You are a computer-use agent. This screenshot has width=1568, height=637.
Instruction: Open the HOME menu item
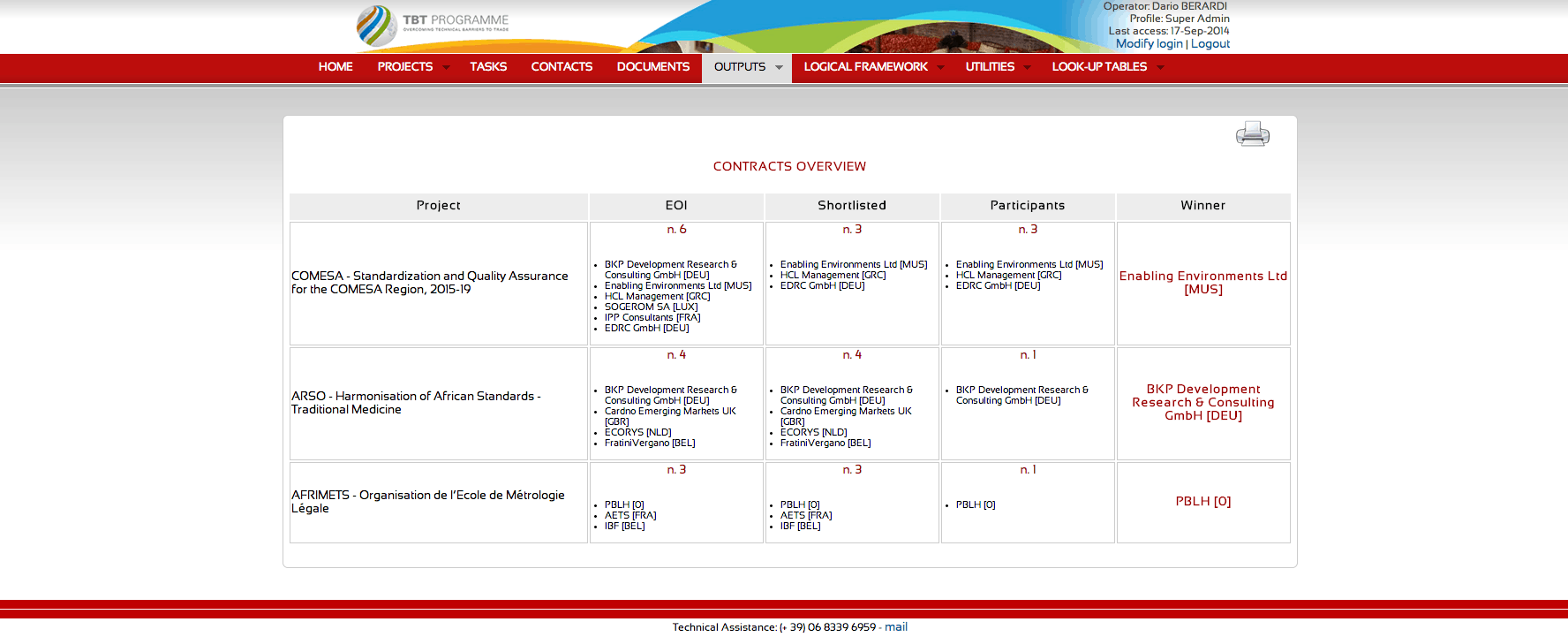click(x=335, y=67)
